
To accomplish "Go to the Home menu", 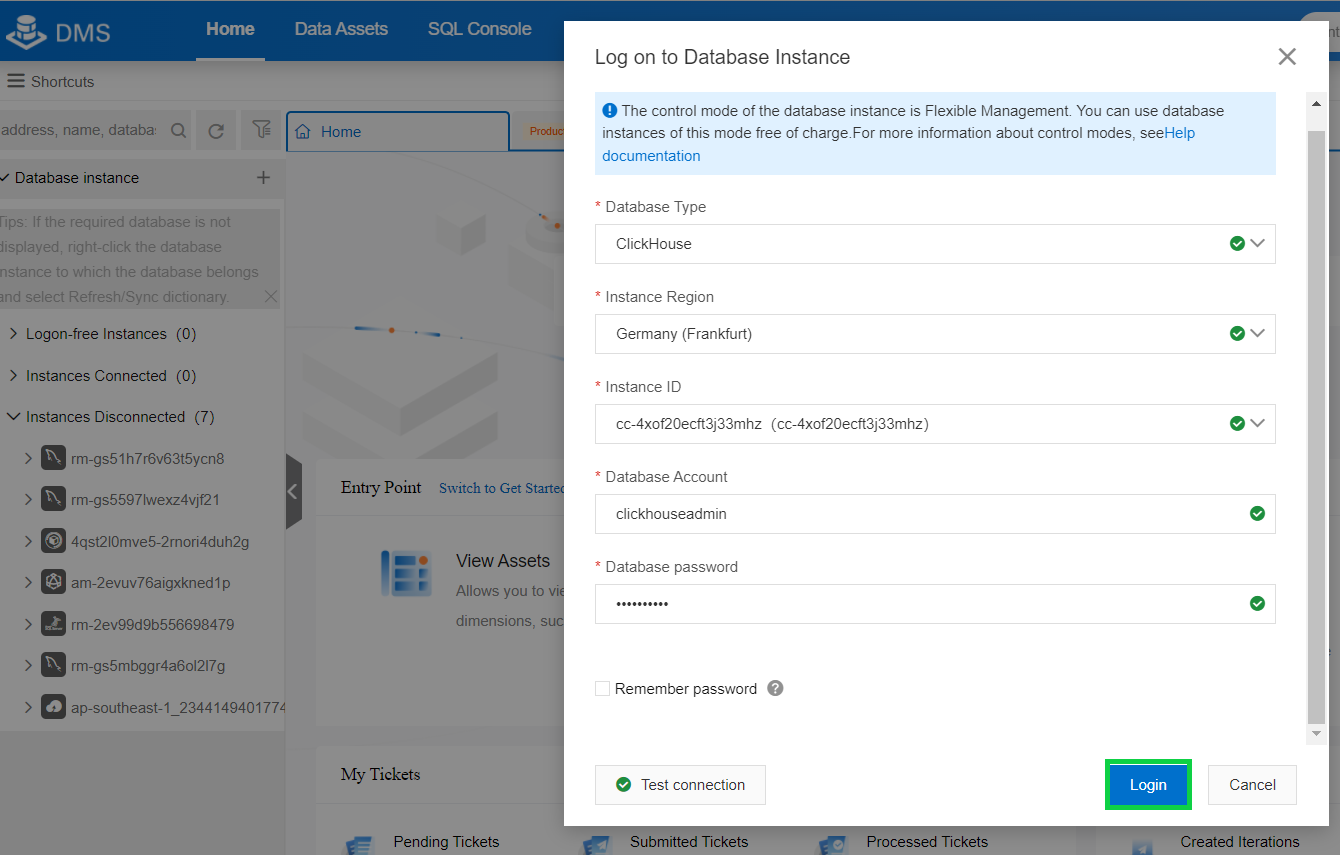I will coord(230,29).
